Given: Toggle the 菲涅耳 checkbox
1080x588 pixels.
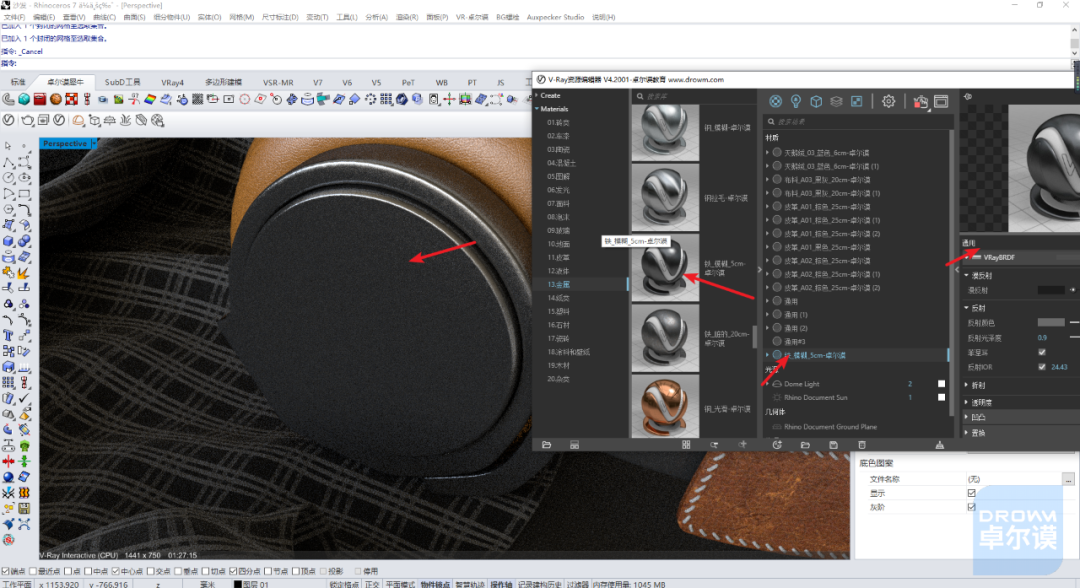Looking at the screenshot, I should 1041,352.
